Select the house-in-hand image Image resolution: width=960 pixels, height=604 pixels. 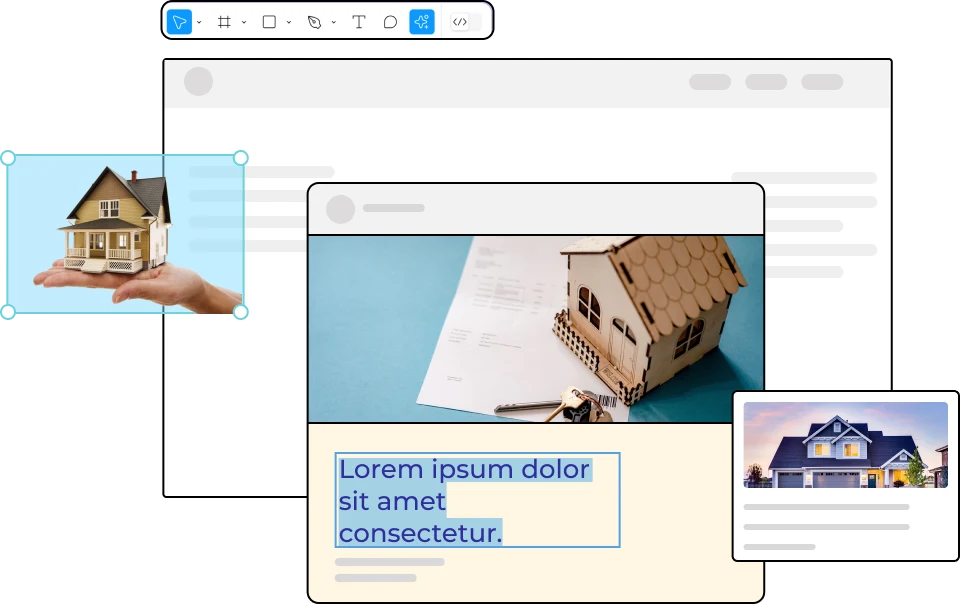coord(125,235)
